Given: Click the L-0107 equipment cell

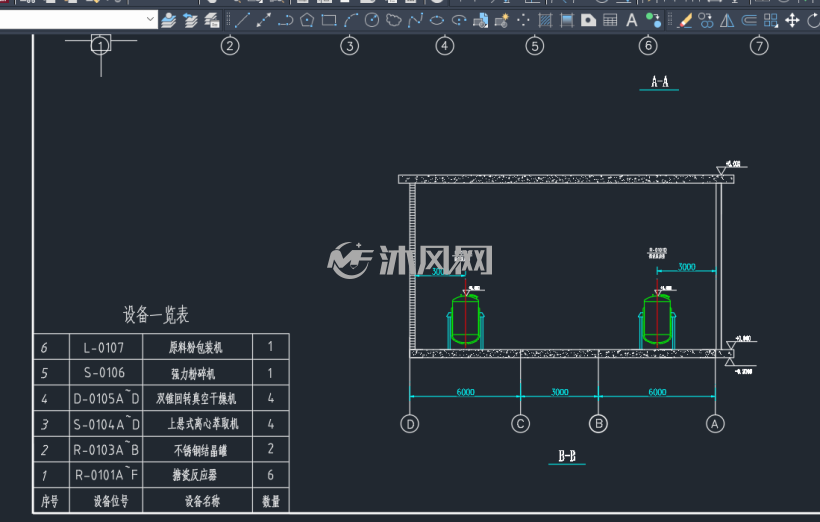Looking at the screenshot, I should coord(104,347).
